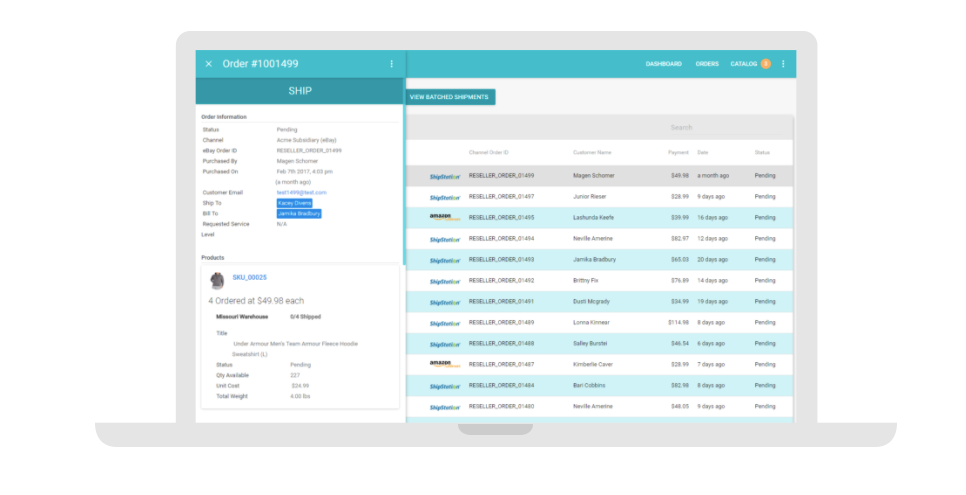Click the '6 days ago' date cell

point(711,343)
